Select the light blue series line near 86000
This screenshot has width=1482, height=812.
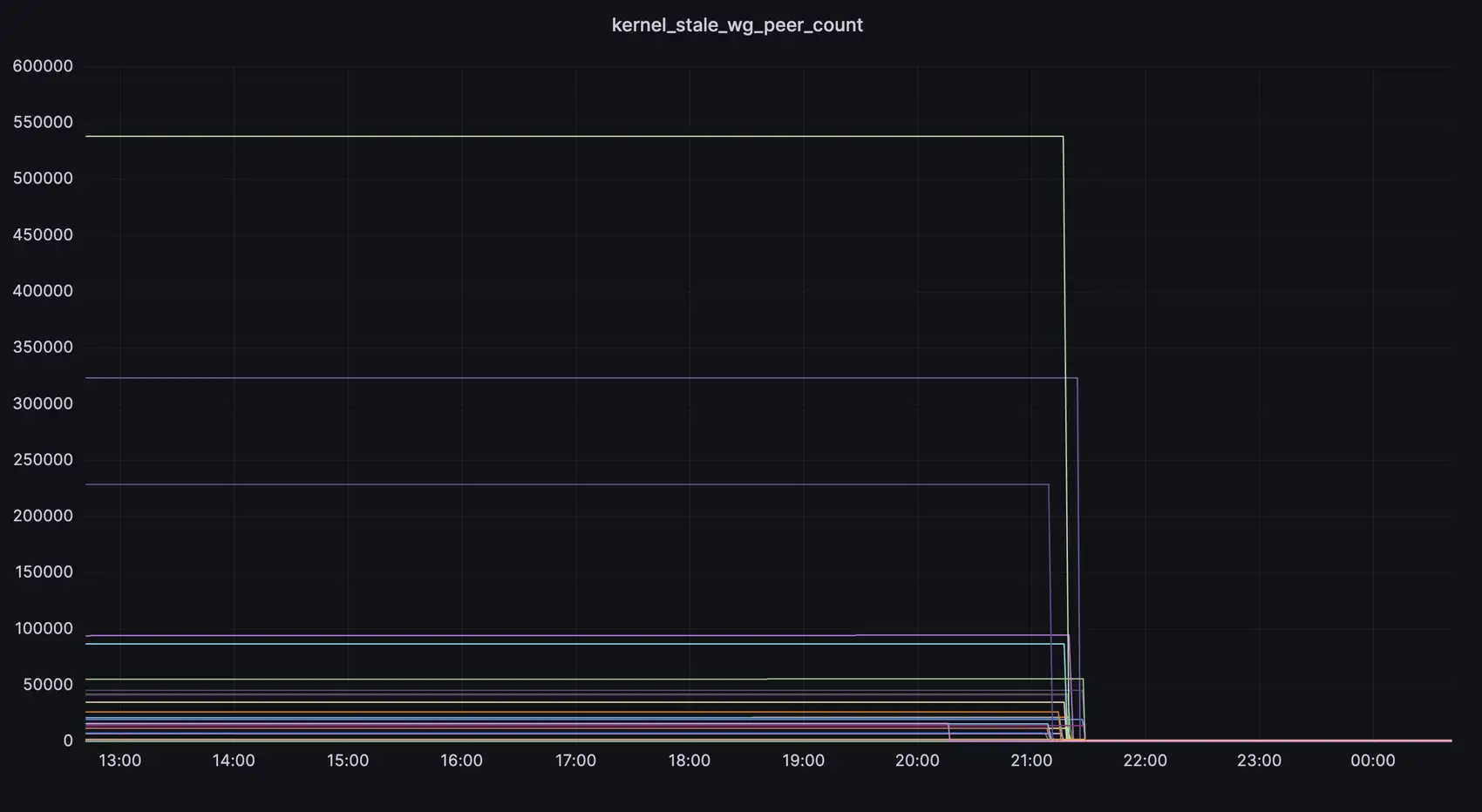[x=575, y=644]
